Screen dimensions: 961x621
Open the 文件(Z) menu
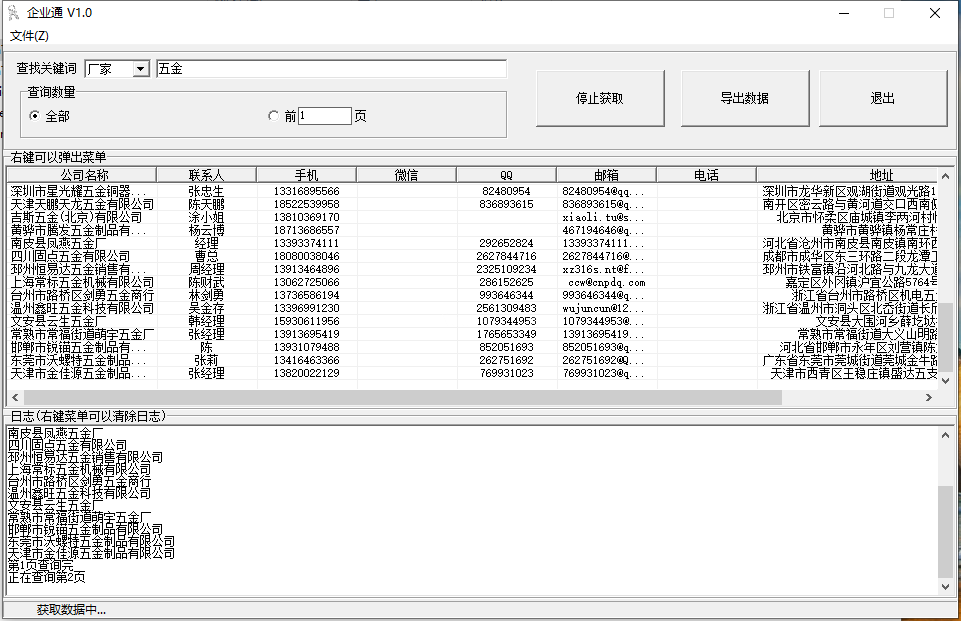29,36
